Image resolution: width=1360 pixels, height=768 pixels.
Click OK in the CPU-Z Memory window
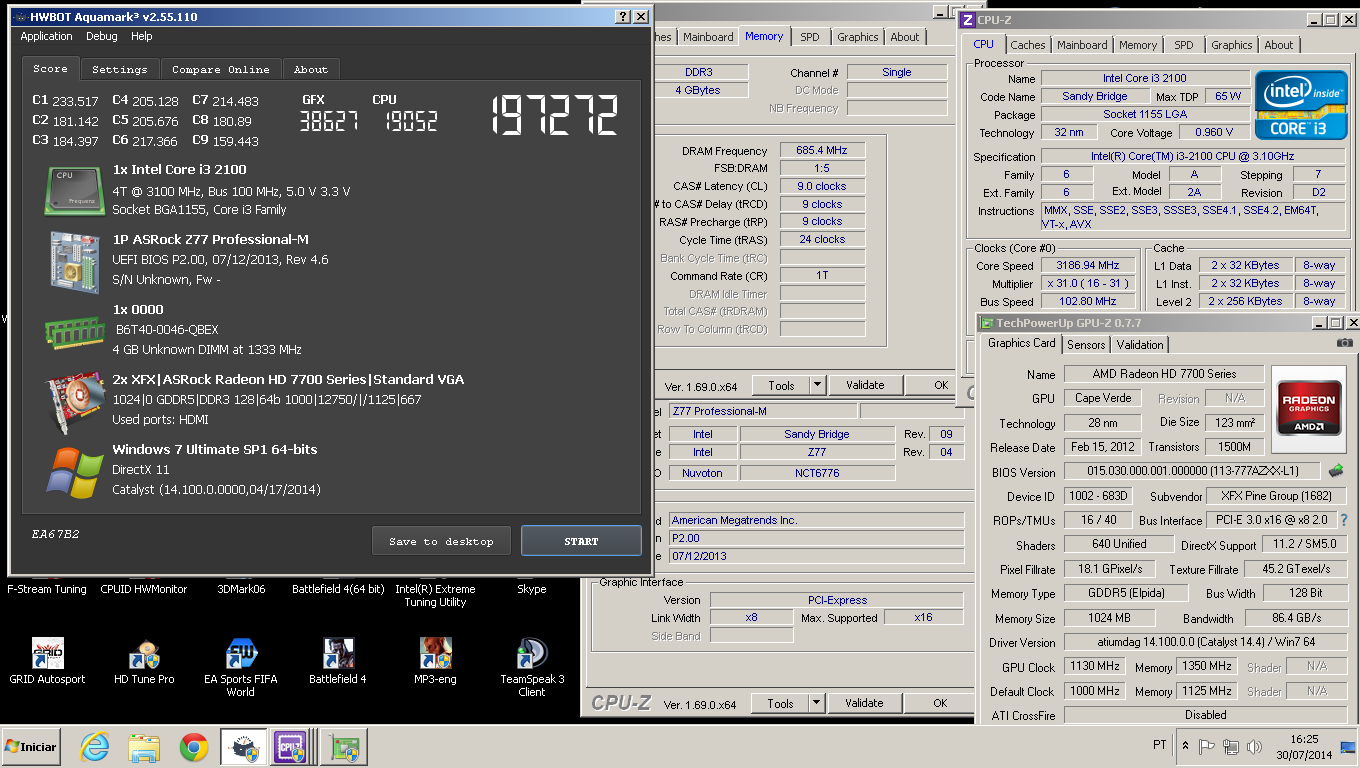(941, 385)
